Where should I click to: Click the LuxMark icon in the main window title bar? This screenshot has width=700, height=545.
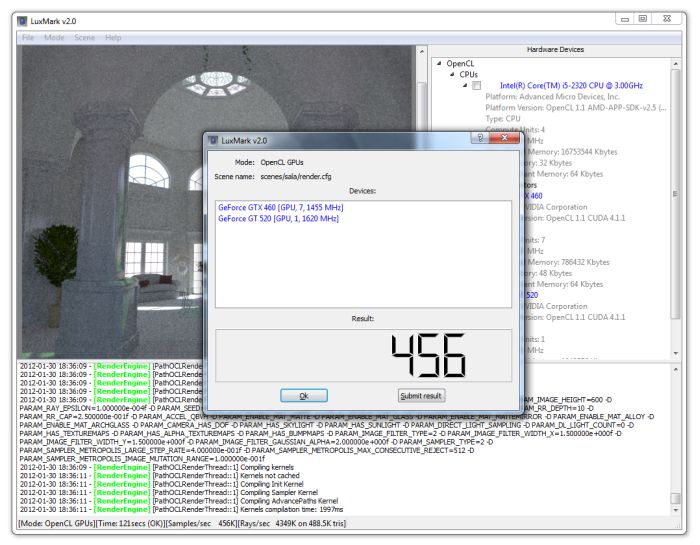22,21
